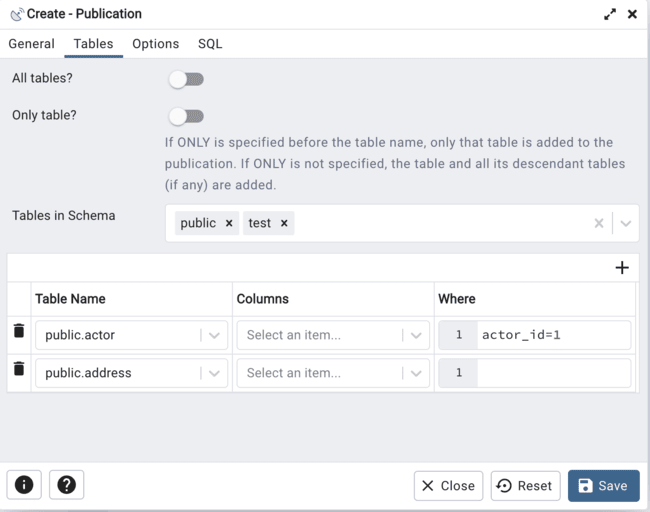Viewport: 650px width, 512px height.
Task: Open Columns selector for public.actor row
Action: (x=416, y=335)
